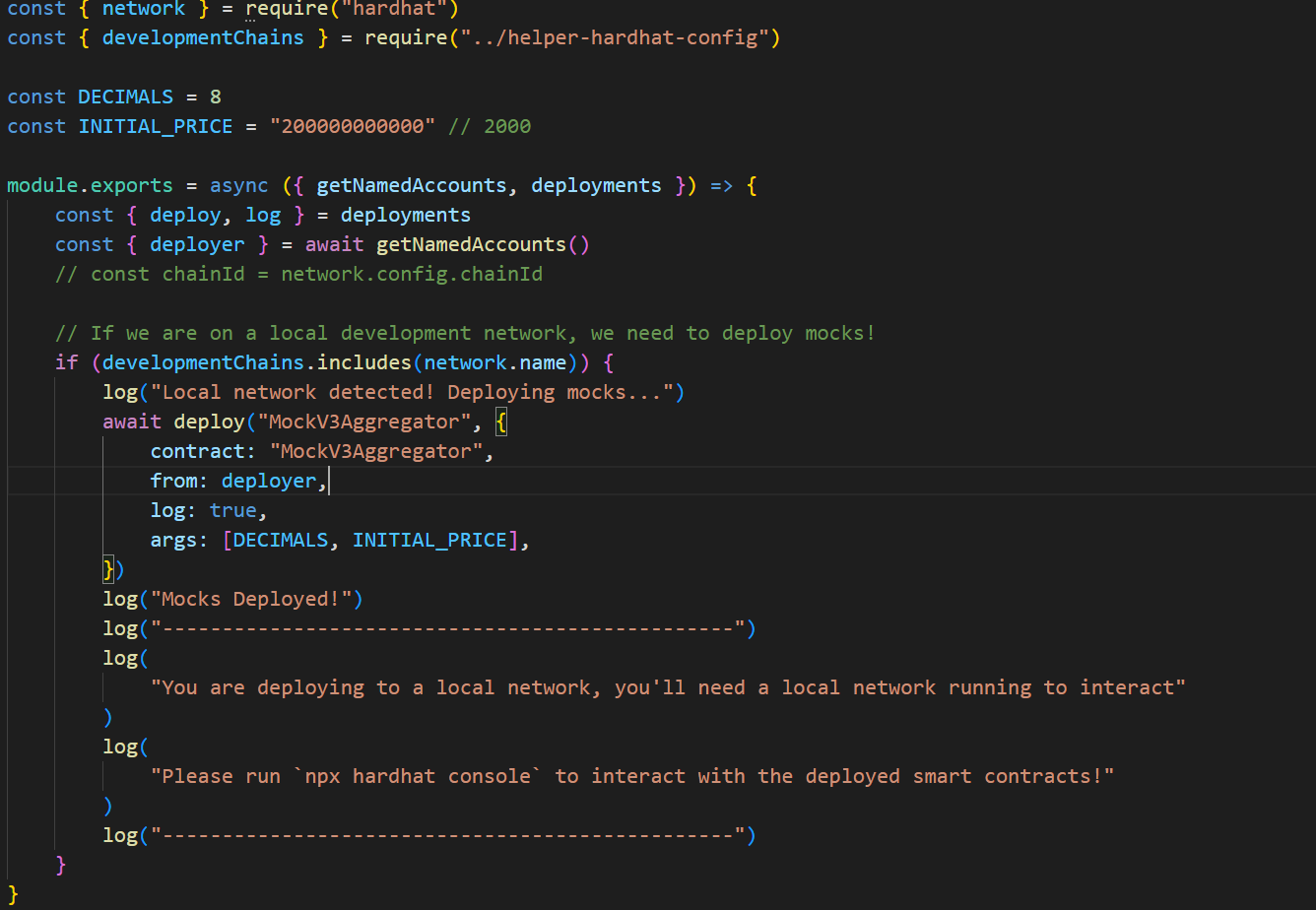This screenshot has width=1316, height=910.
Task: Click the from: deployer line
Action: coord(239,482)
